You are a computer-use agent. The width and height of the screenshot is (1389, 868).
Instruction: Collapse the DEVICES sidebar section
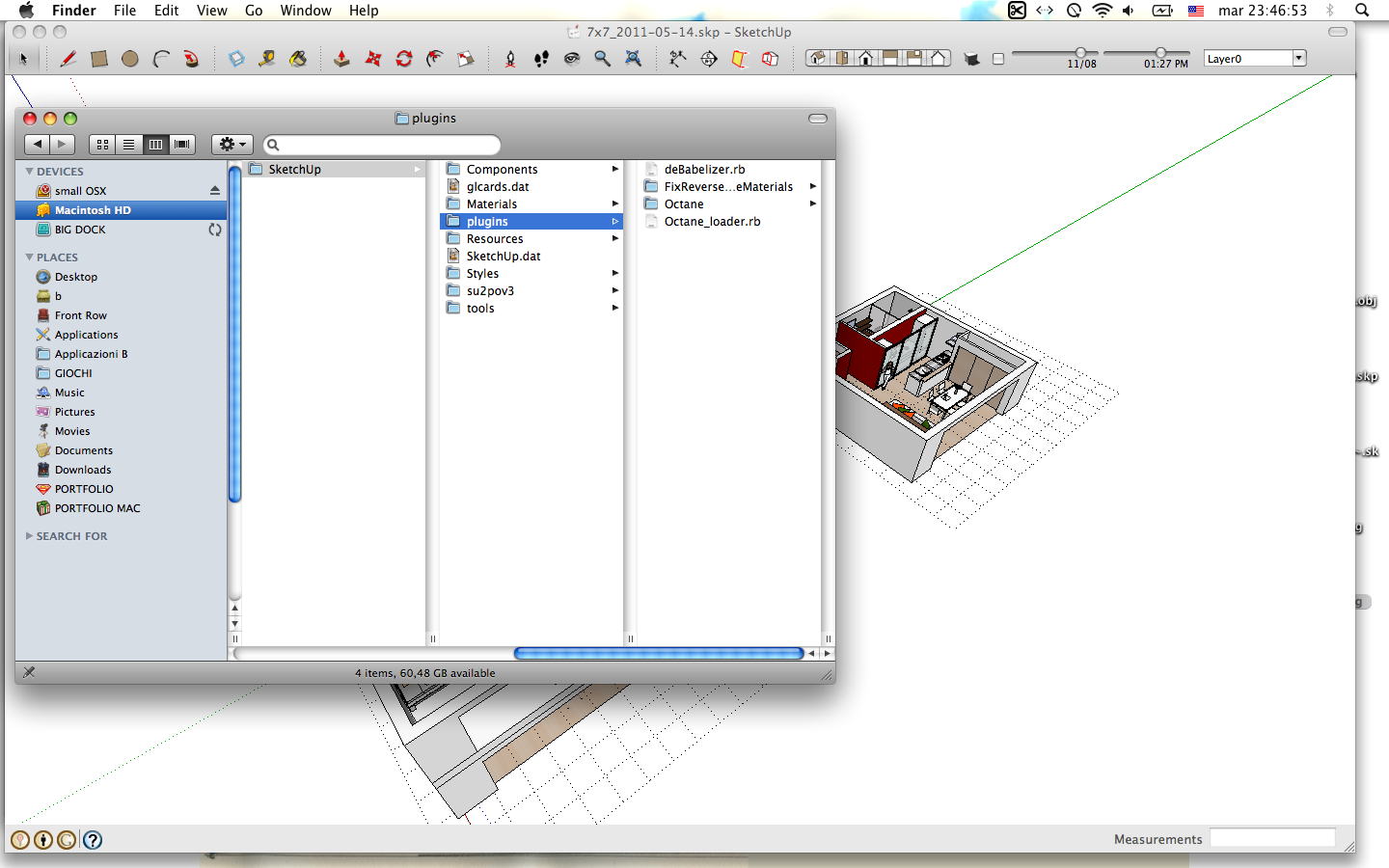(x=29, y=172)
